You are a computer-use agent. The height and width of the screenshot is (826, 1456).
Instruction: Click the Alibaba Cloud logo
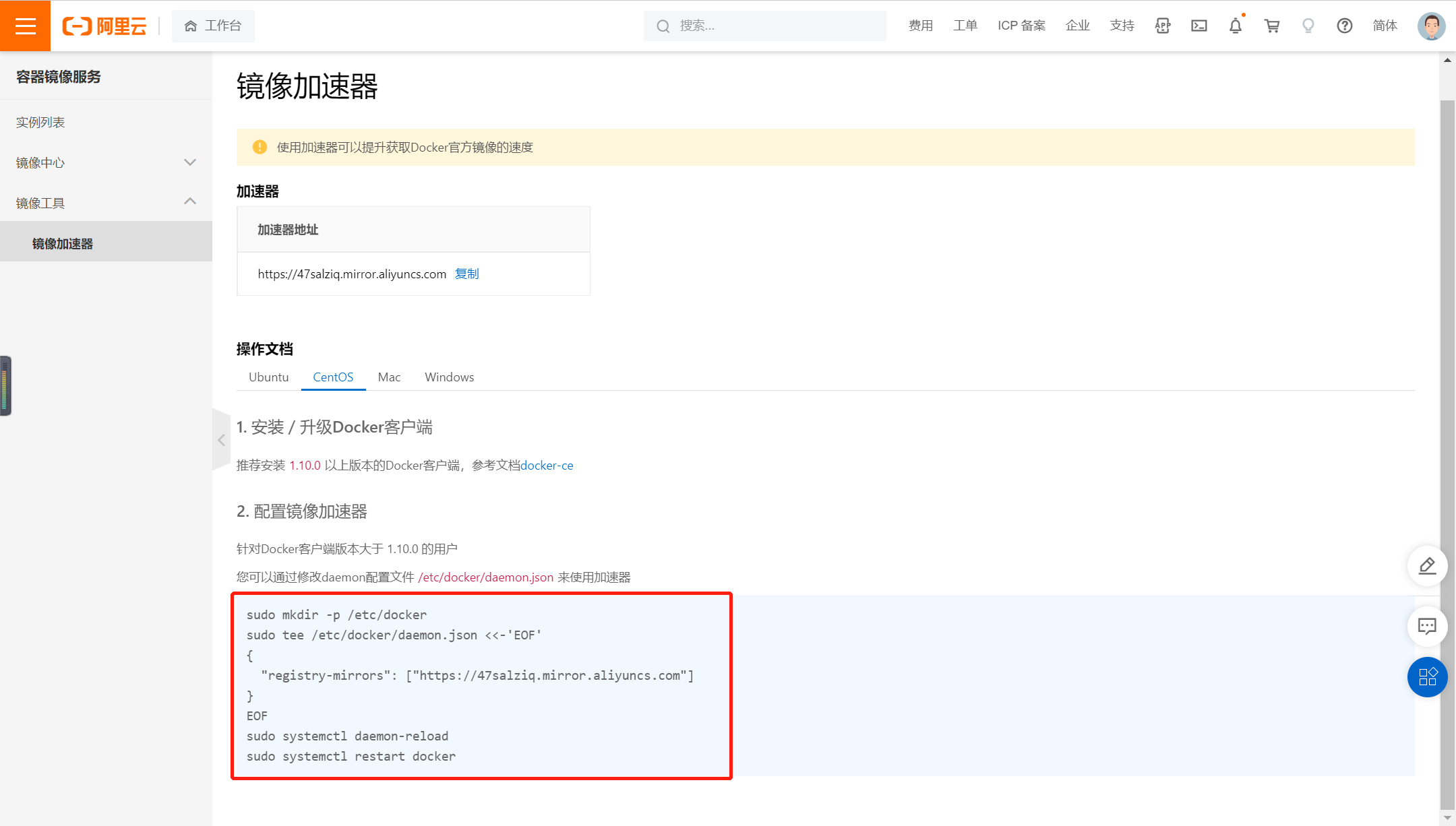tap(104, 26)
